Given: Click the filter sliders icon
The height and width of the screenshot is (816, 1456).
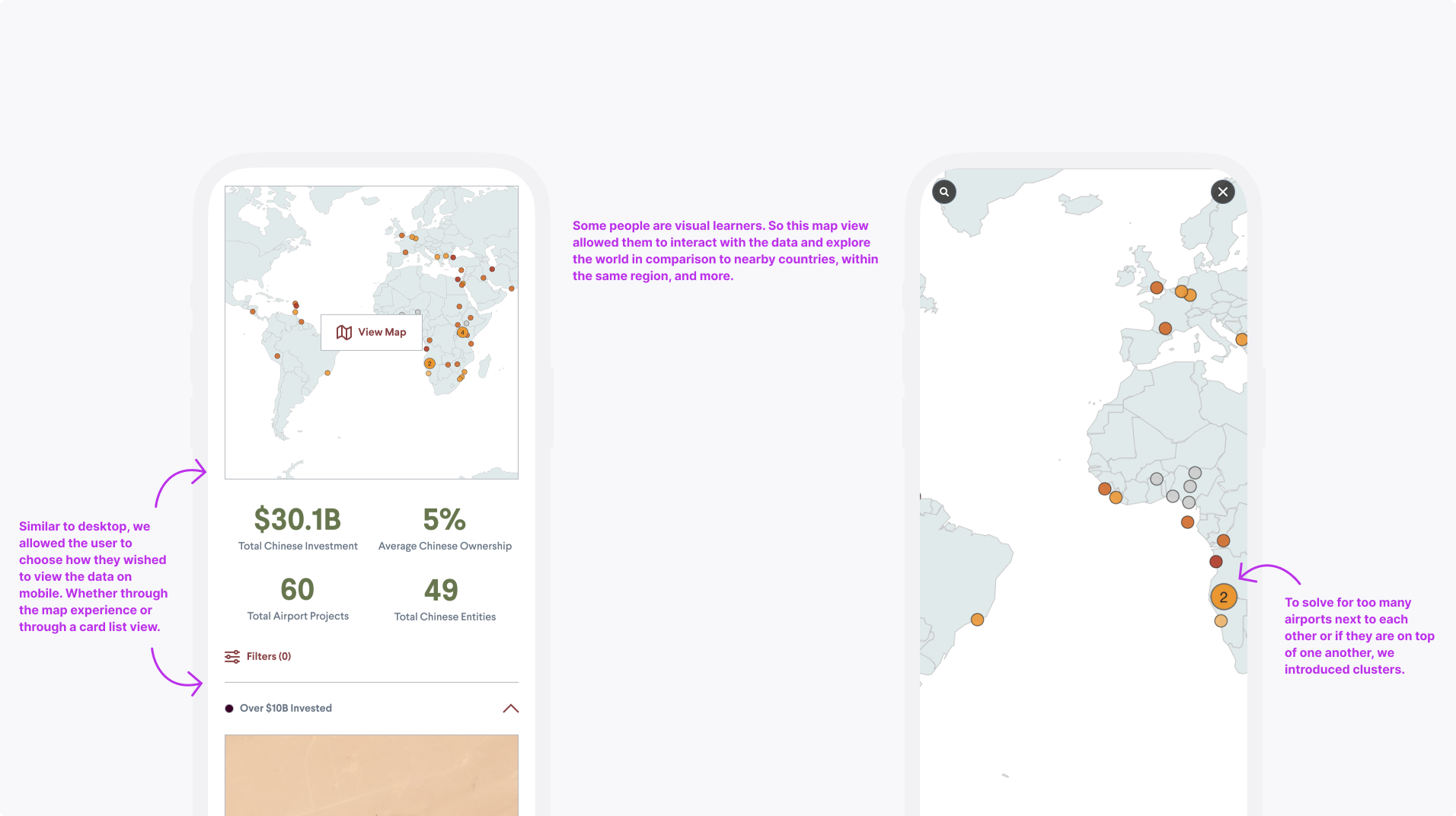Looking at the screenshot, I should (x=232, y=656).
